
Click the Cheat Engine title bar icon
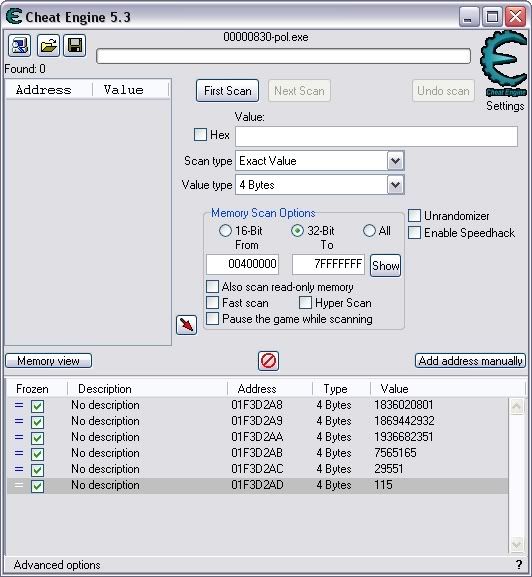(14, 17)
